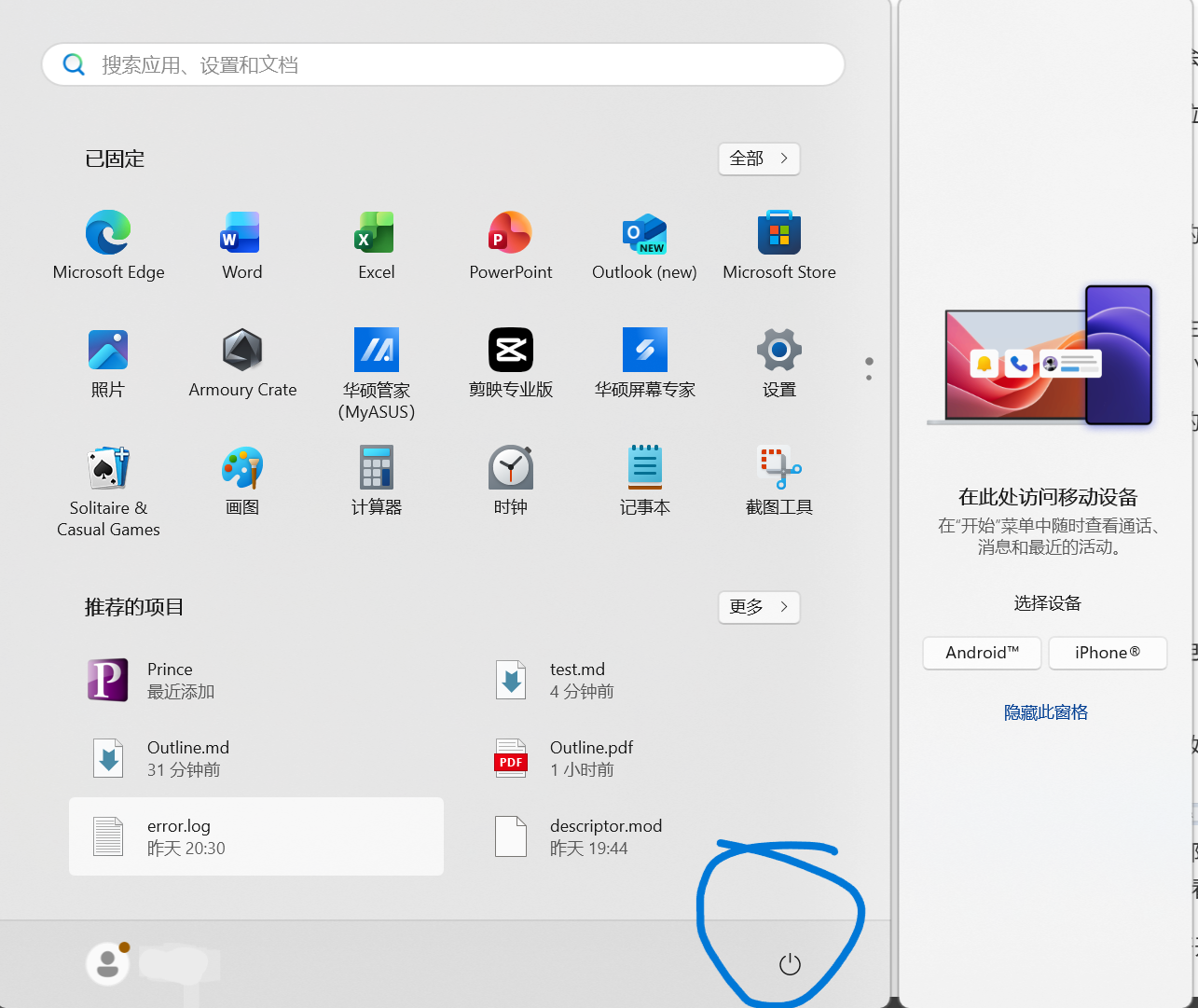The height and width of the screenshot is (1008, 1198).
Task: Launch PowerPoint from Start menu
Action: 511,244
